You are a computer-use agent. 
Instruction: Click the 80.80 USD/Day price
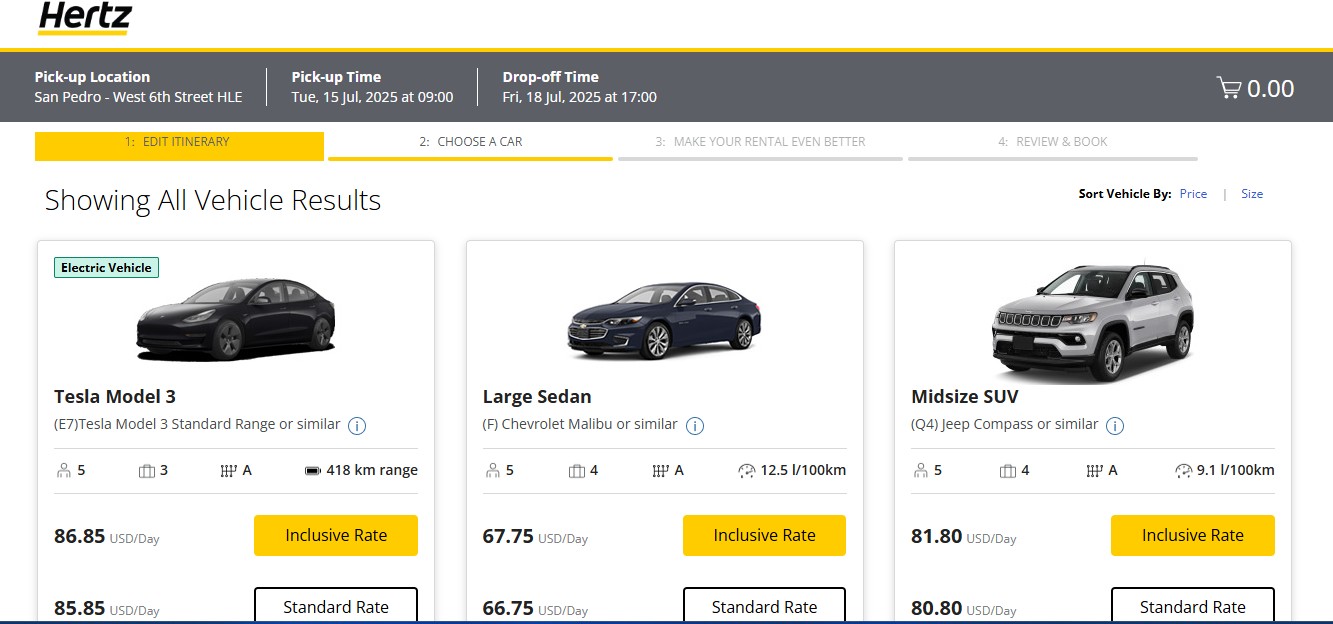tap(964, 608)
